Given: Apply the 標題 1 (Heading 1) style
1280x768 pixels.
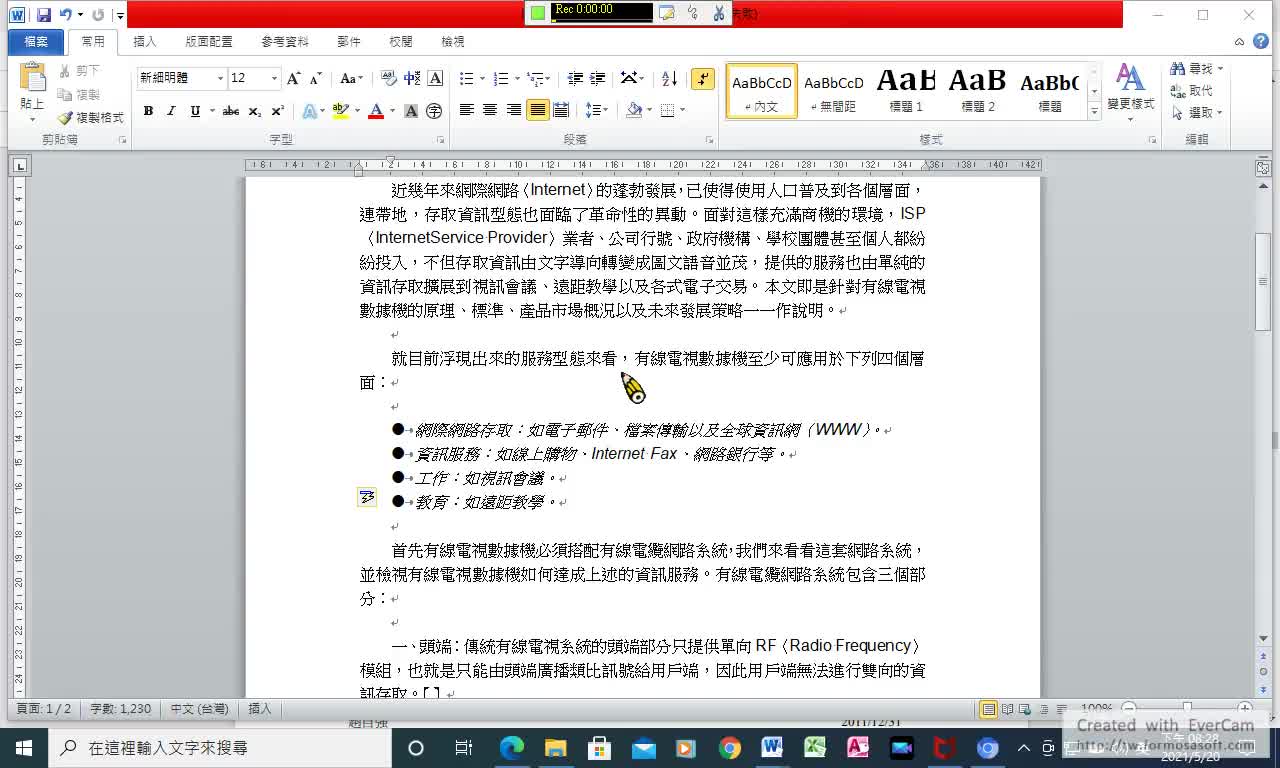Looking at the screenshot, I should (906, 92).
